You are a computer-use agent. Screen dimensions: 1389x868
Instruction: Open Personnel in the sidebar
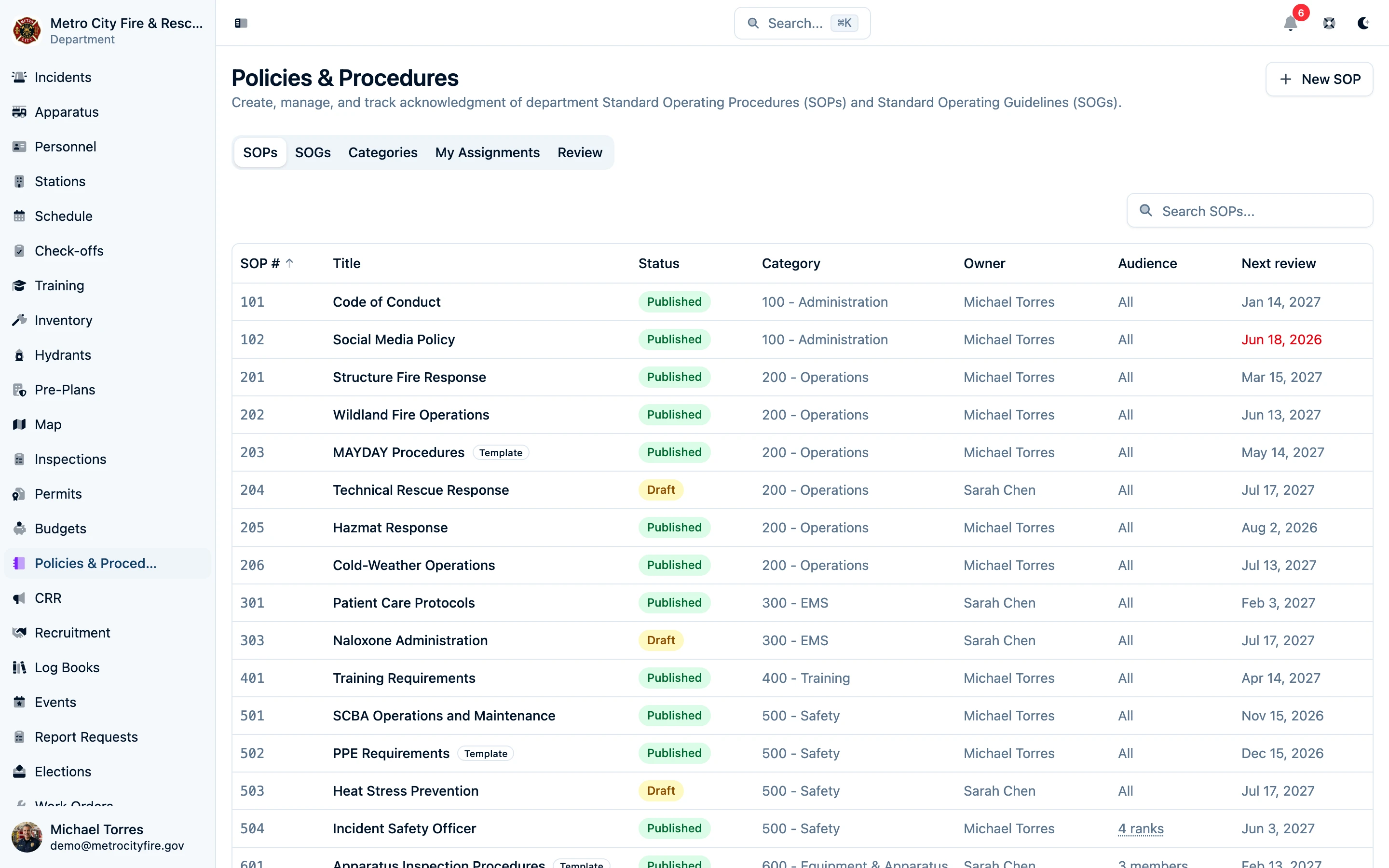click(x=108, y=147)
